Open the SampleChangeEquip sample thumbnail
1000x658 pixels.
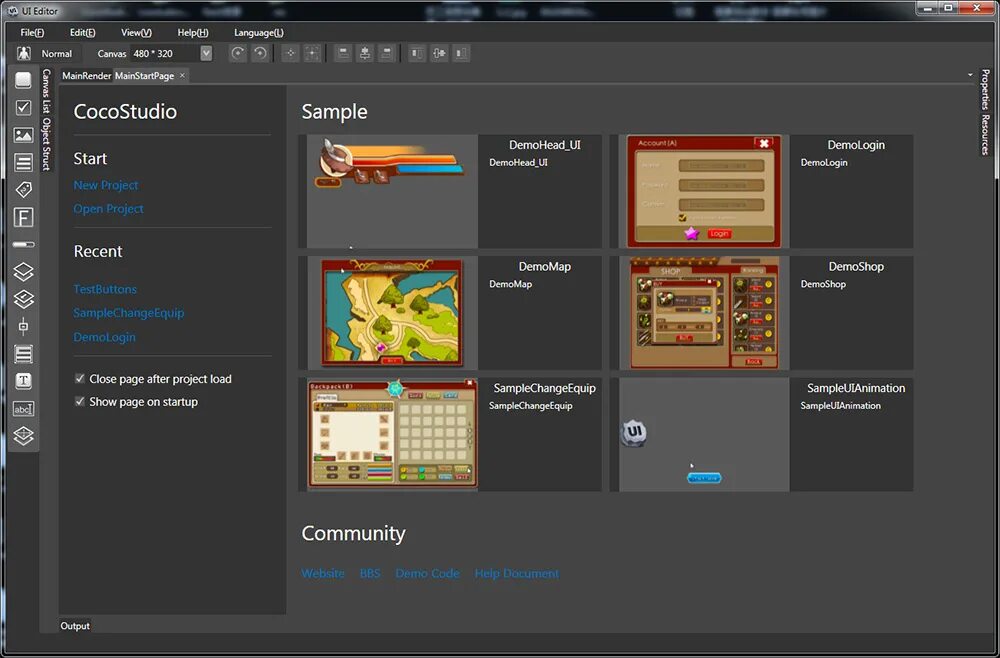point(392,434)
